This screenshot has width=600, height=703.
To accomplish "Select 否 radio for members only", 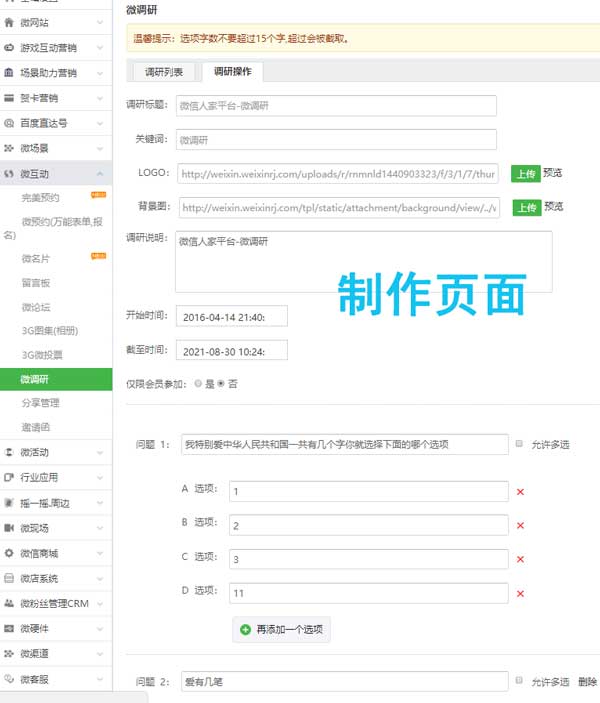I will pos(221,383).
